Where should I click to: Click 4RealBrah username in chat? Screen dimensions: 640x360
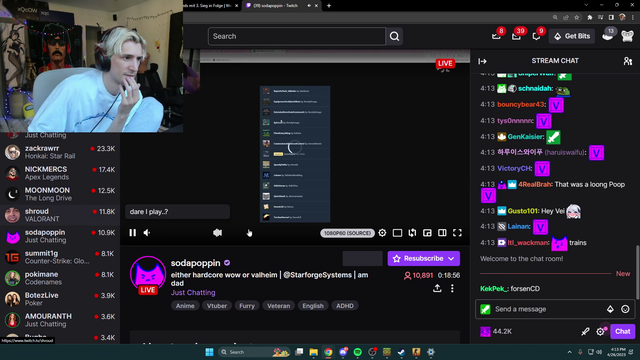tap(535, 184)
